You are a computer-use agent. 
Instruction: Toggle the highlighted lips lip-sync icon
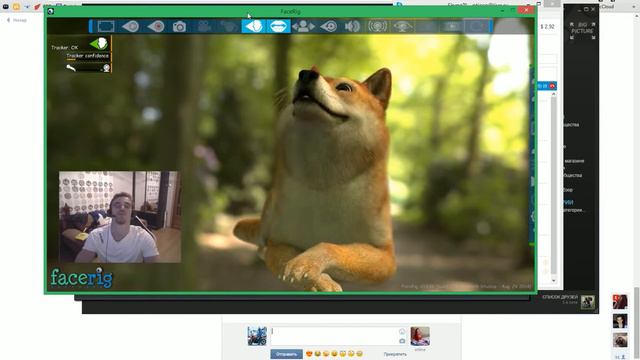pyautogui.click(x=278, y=27)
